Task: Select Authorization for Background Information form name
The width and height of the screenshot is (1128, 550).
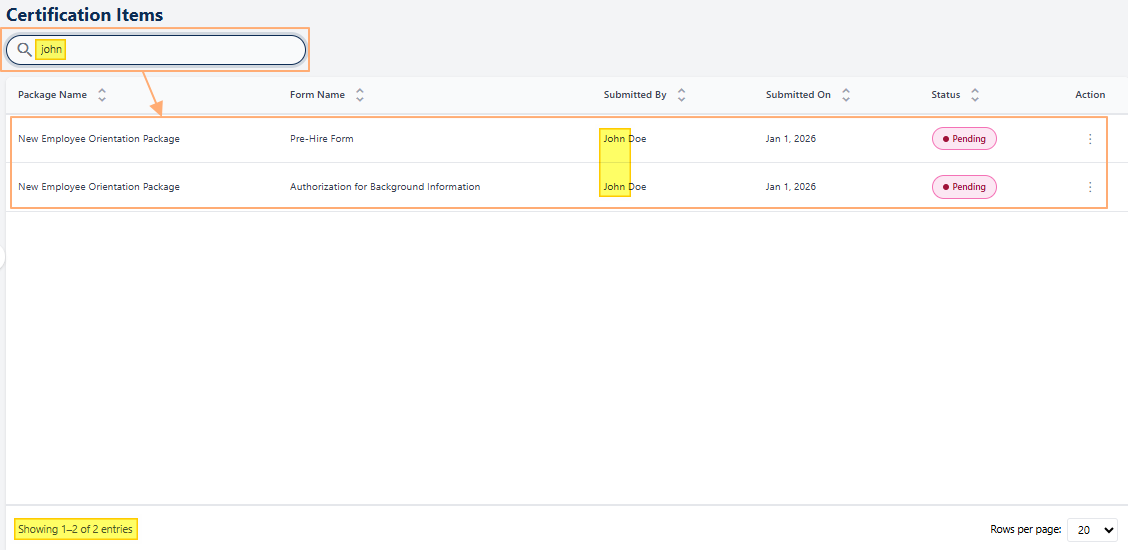Action: (x=385, y=187)
